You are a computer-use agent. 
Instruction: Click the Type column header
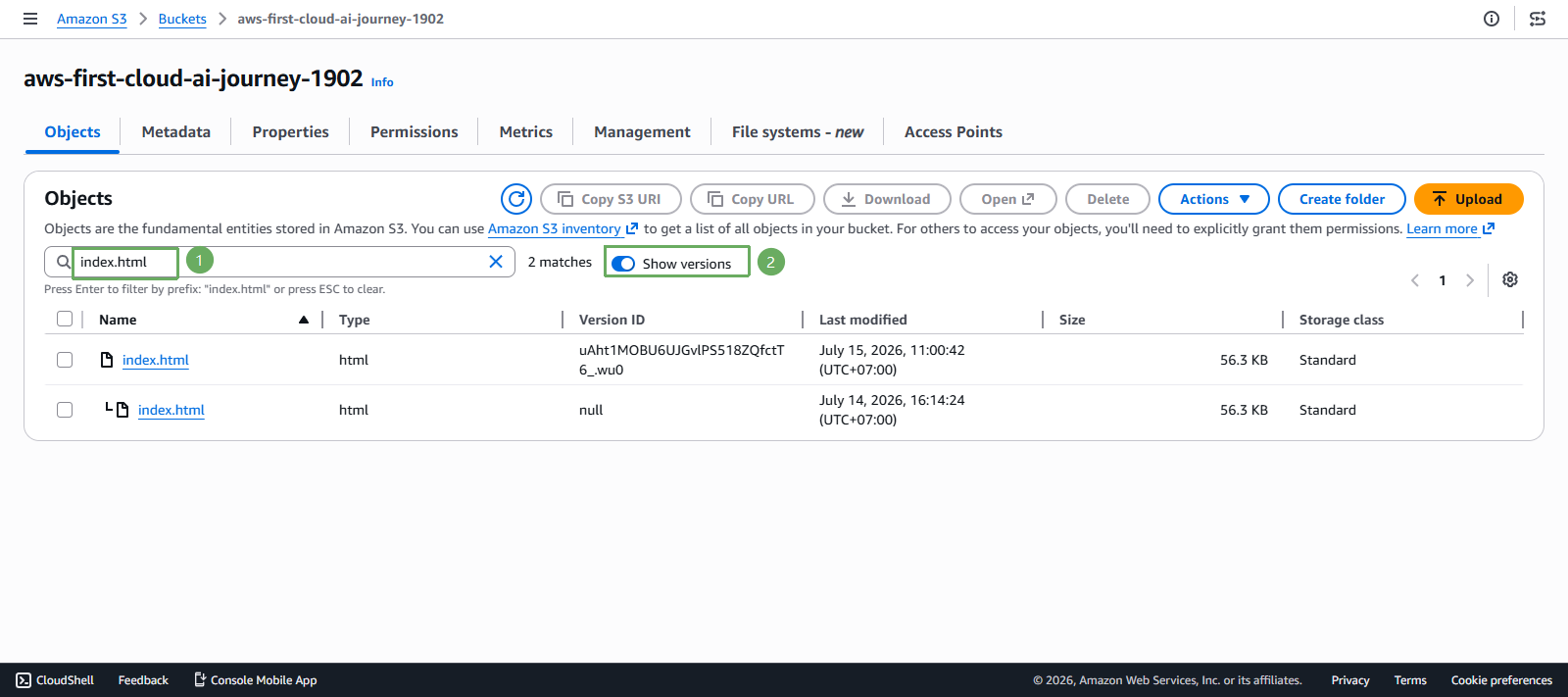(354, 320)
